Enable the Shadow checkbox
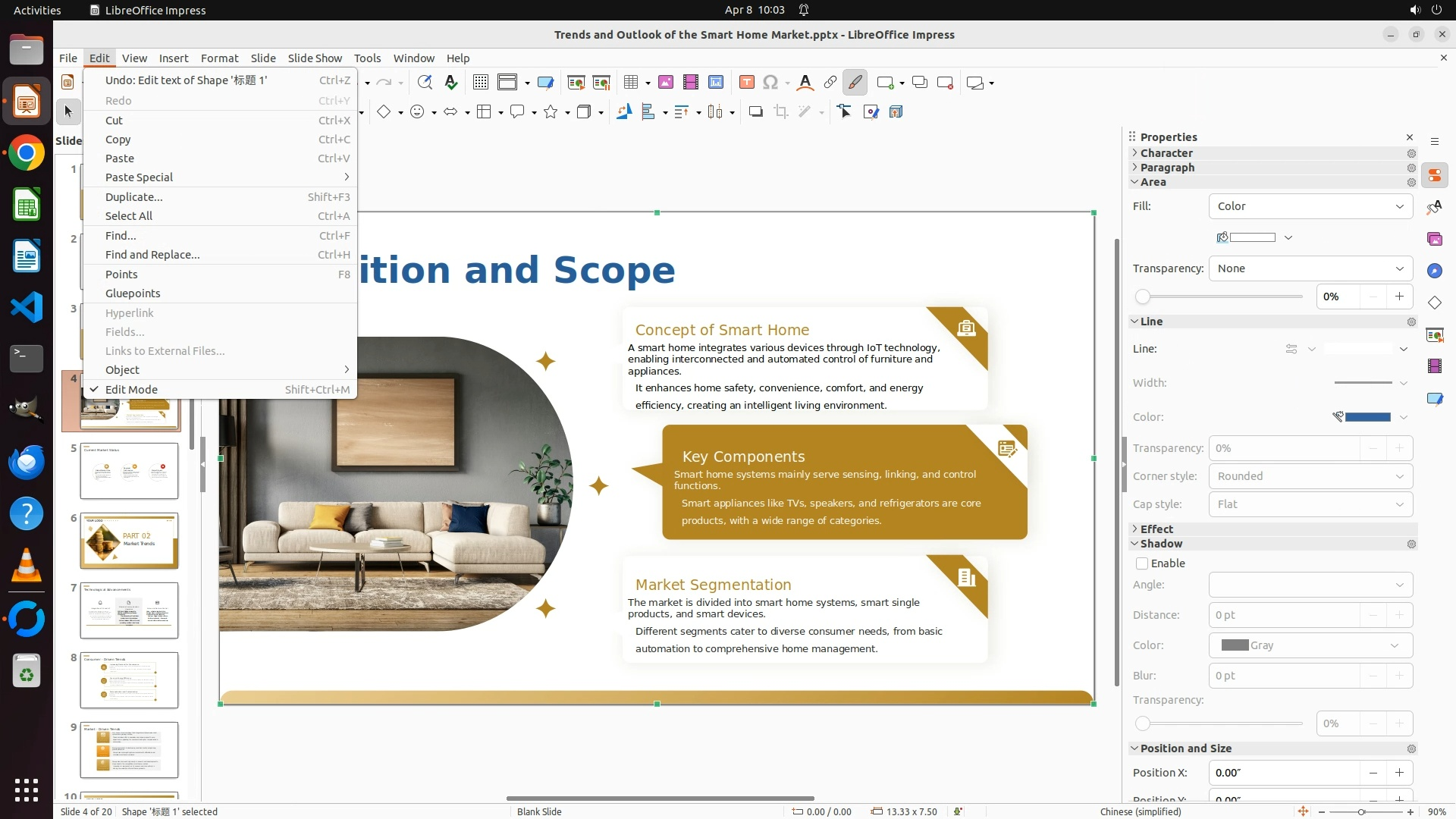 [1142, 563]
